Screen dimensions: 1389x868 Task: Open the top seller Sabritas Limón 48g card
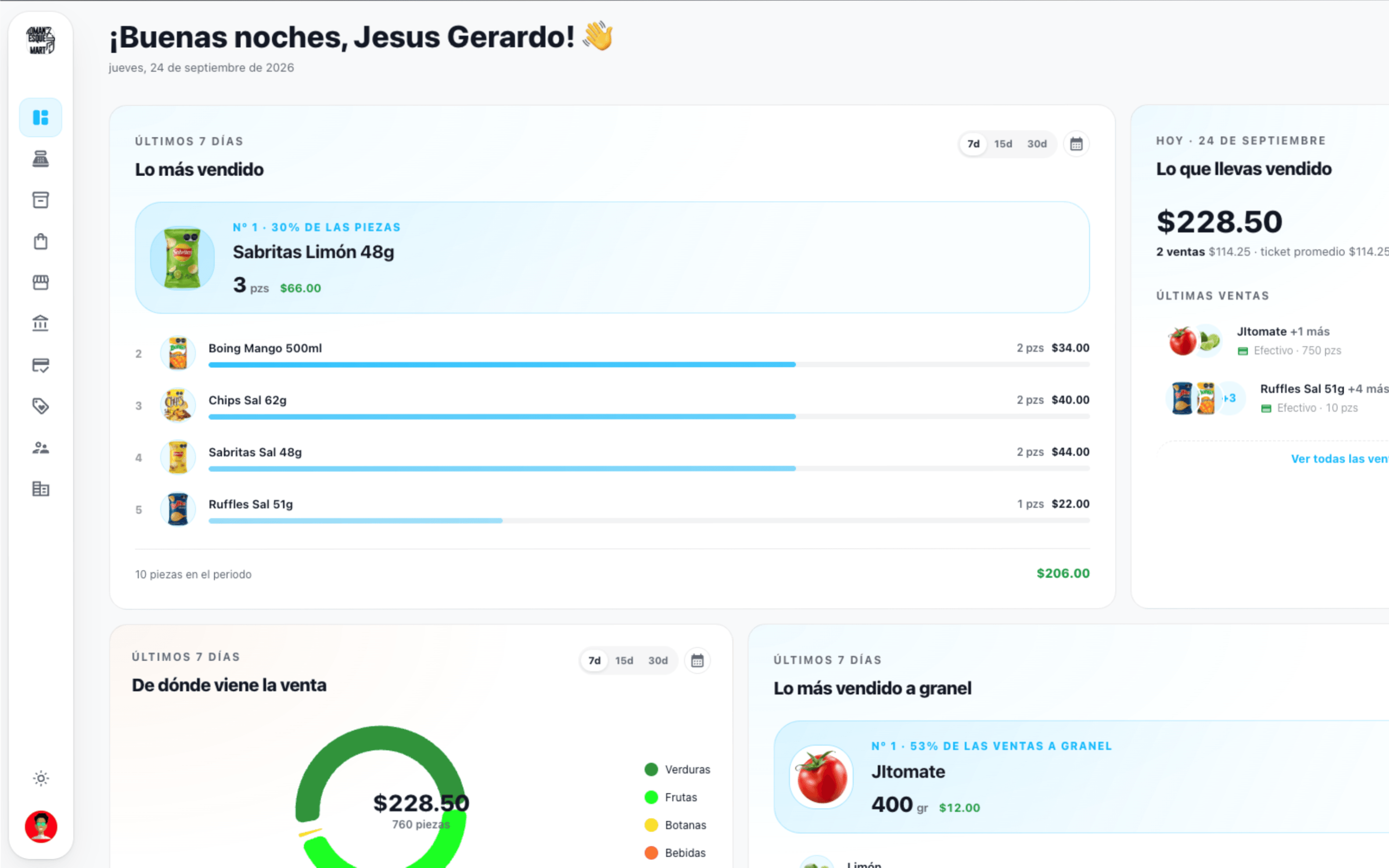(x=613, y=257)
